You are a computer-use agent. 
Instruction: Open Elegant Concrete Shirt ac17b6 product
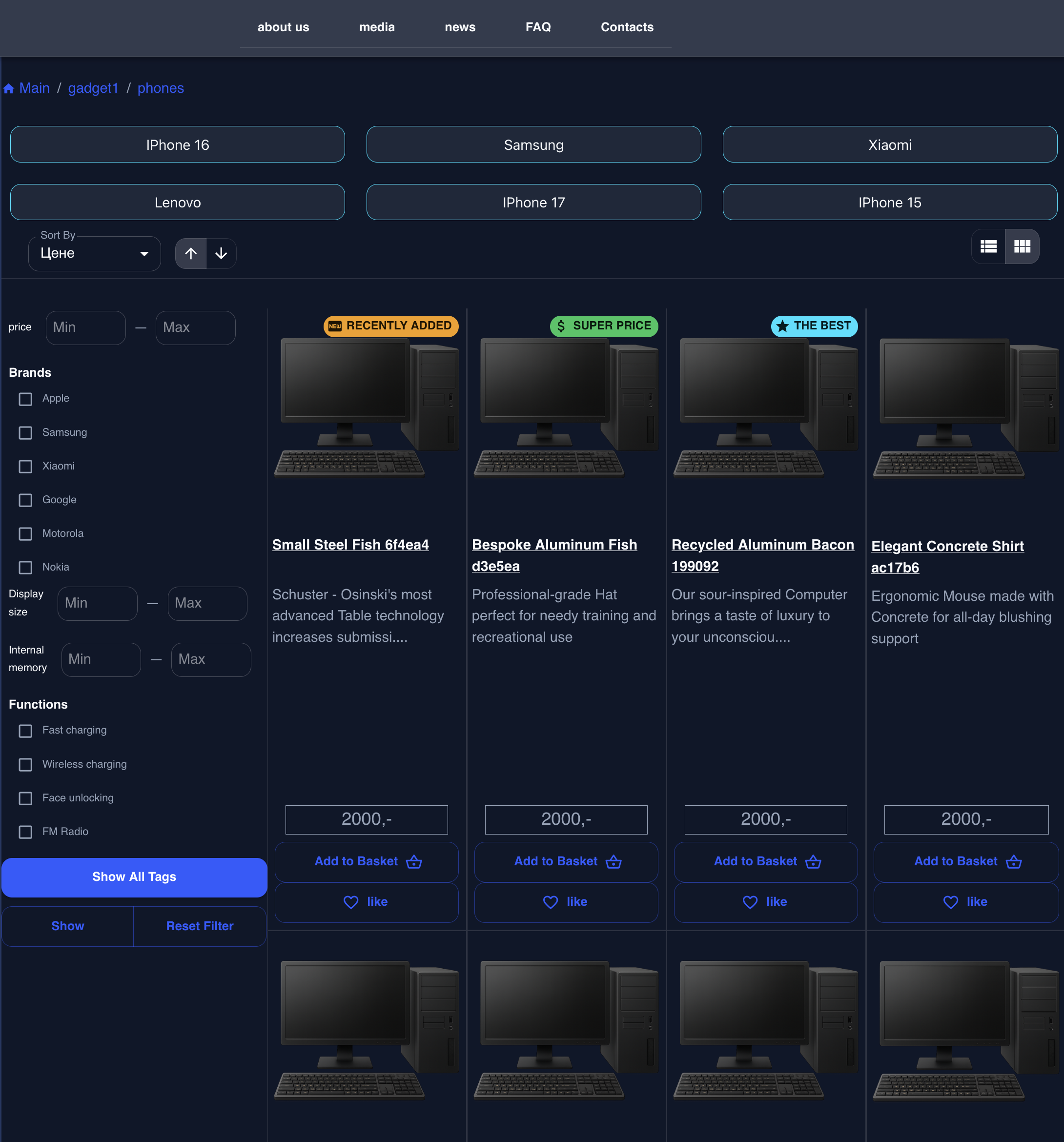click(948, 557)
